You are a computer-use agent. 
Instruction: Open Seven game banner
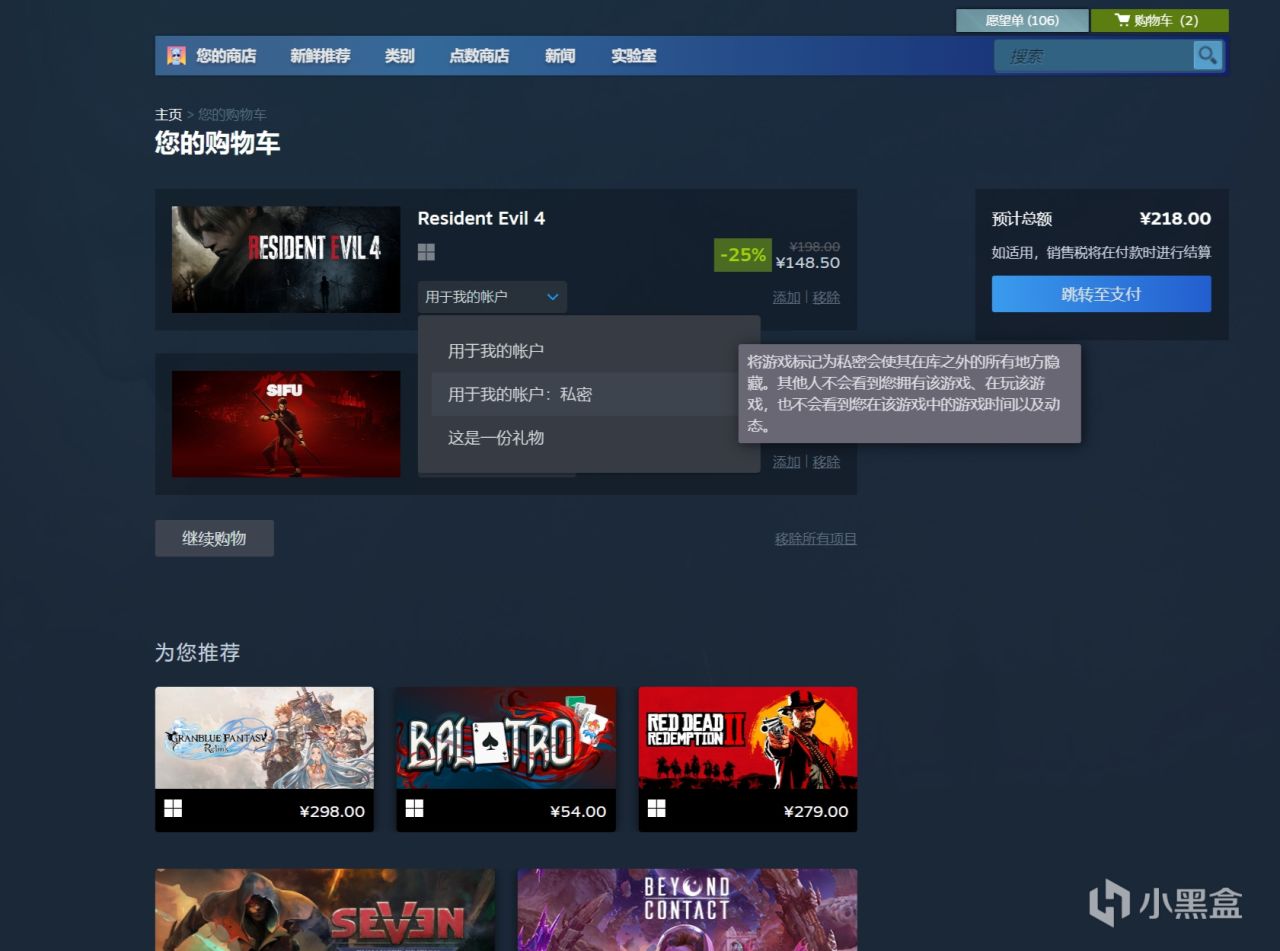325,910
